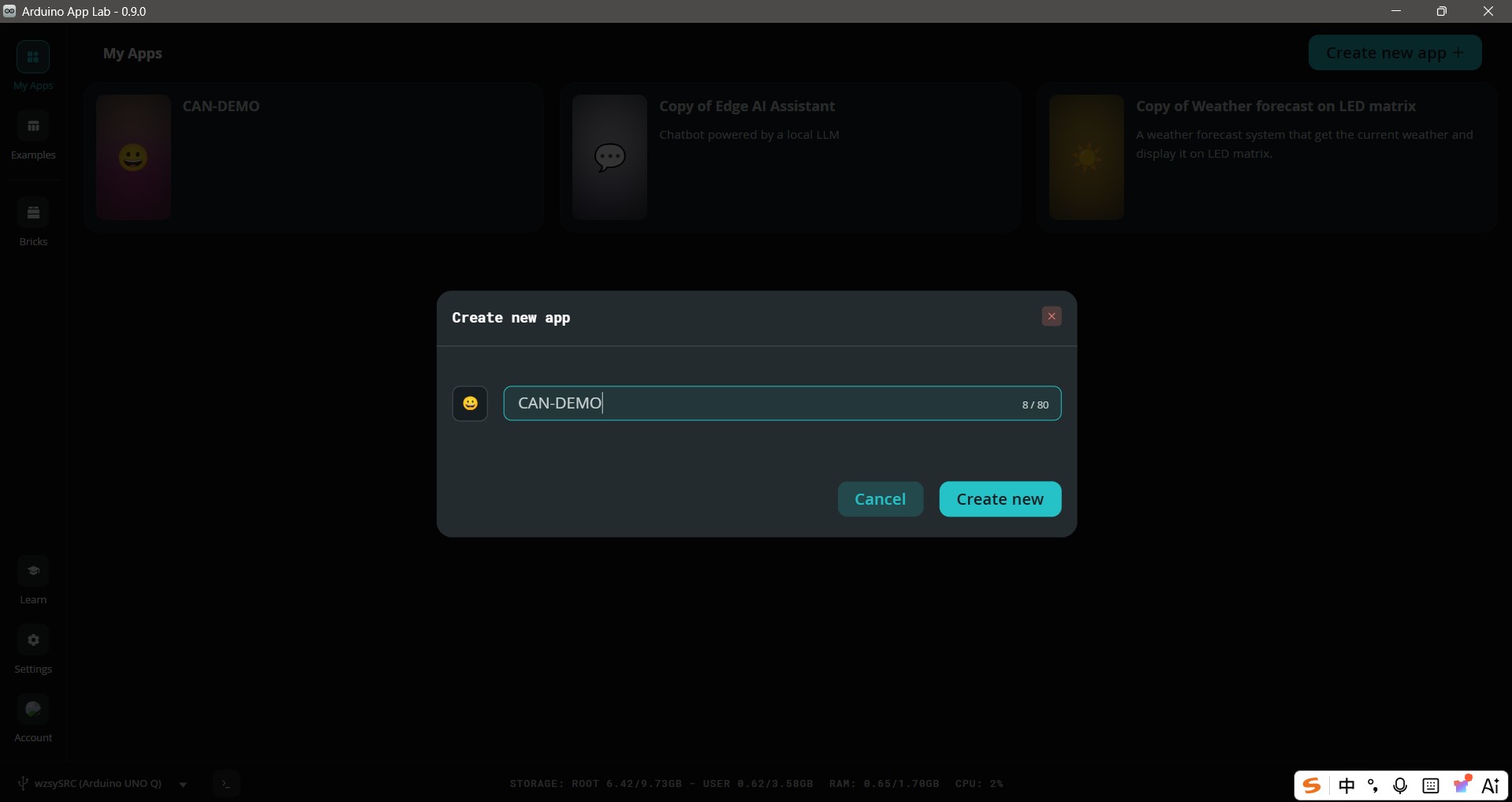Viewport: 1512px width, 802px height.
Task: Select the CAN-DEMO app title
Action: [x=221, y=106]
